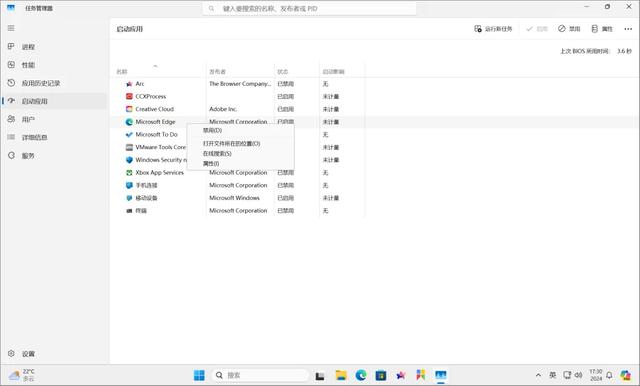Click publisher 'Adobe Inc.' cell

coord(223,109)
